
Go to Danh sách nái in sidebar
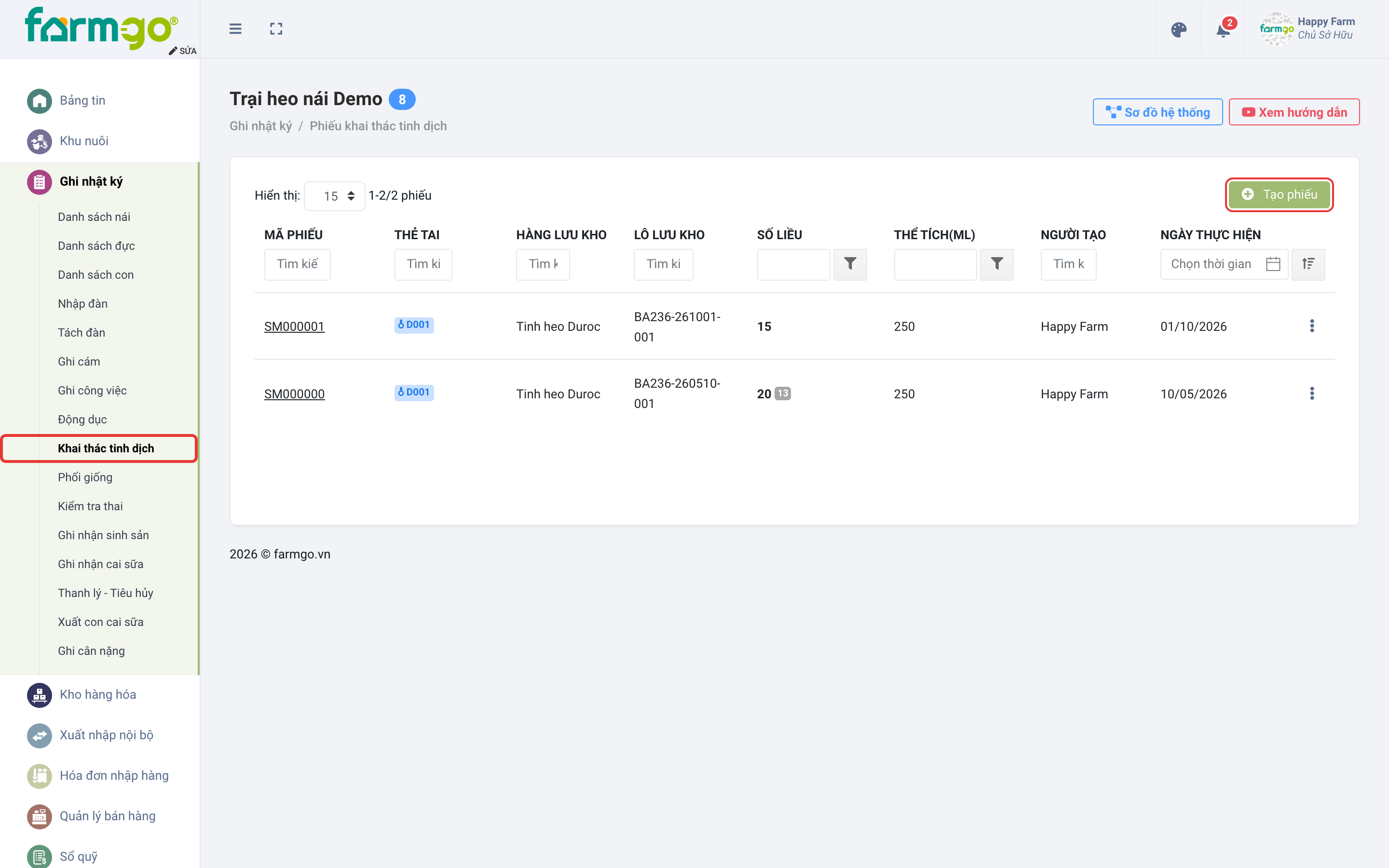tap(94, 217)
